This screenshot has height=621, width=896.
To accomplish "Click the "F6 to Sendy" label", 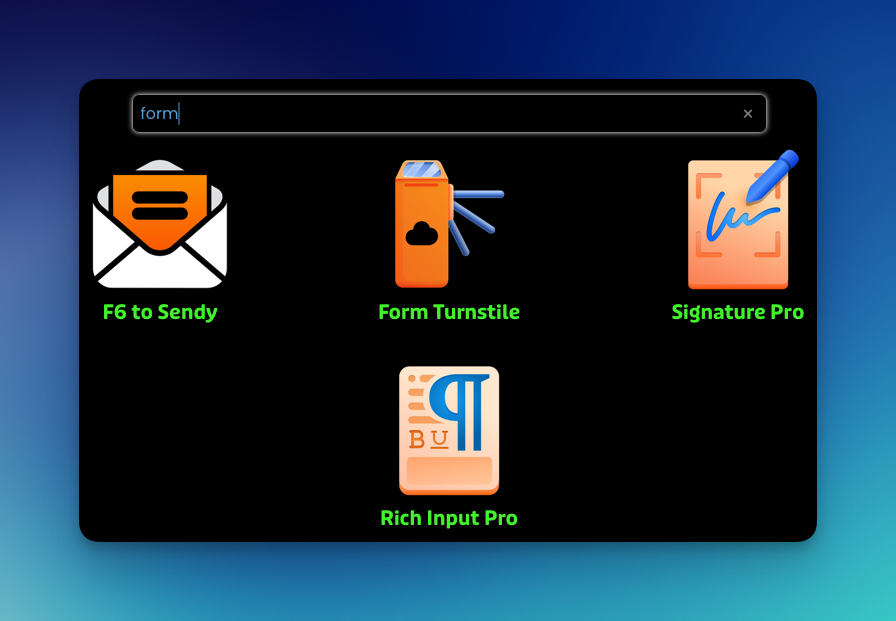I will [160, 312].
